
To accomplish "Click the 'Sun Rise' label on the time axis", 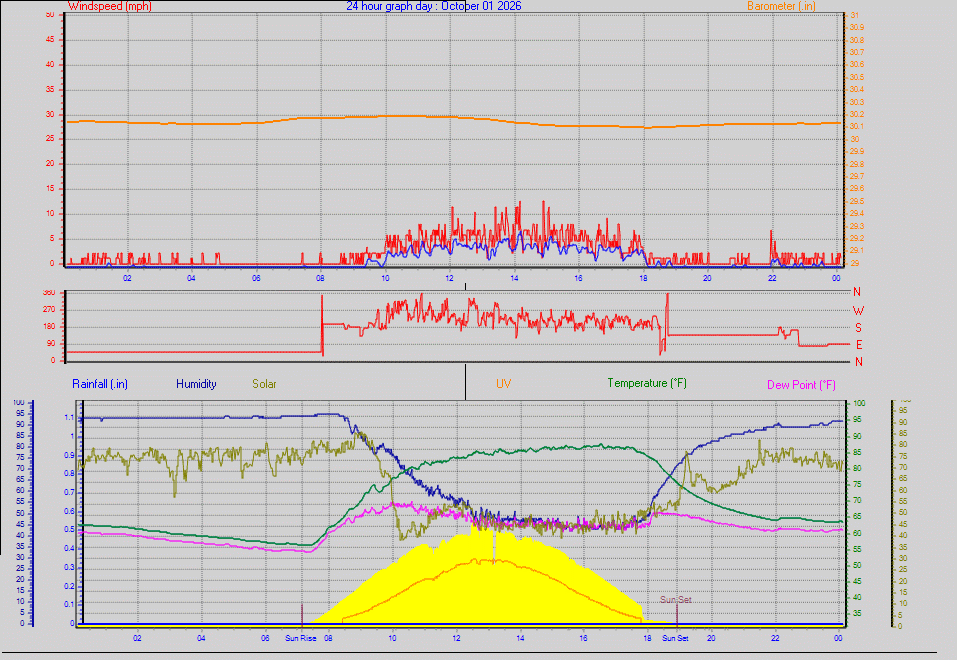I will click(x=301, y=638).
